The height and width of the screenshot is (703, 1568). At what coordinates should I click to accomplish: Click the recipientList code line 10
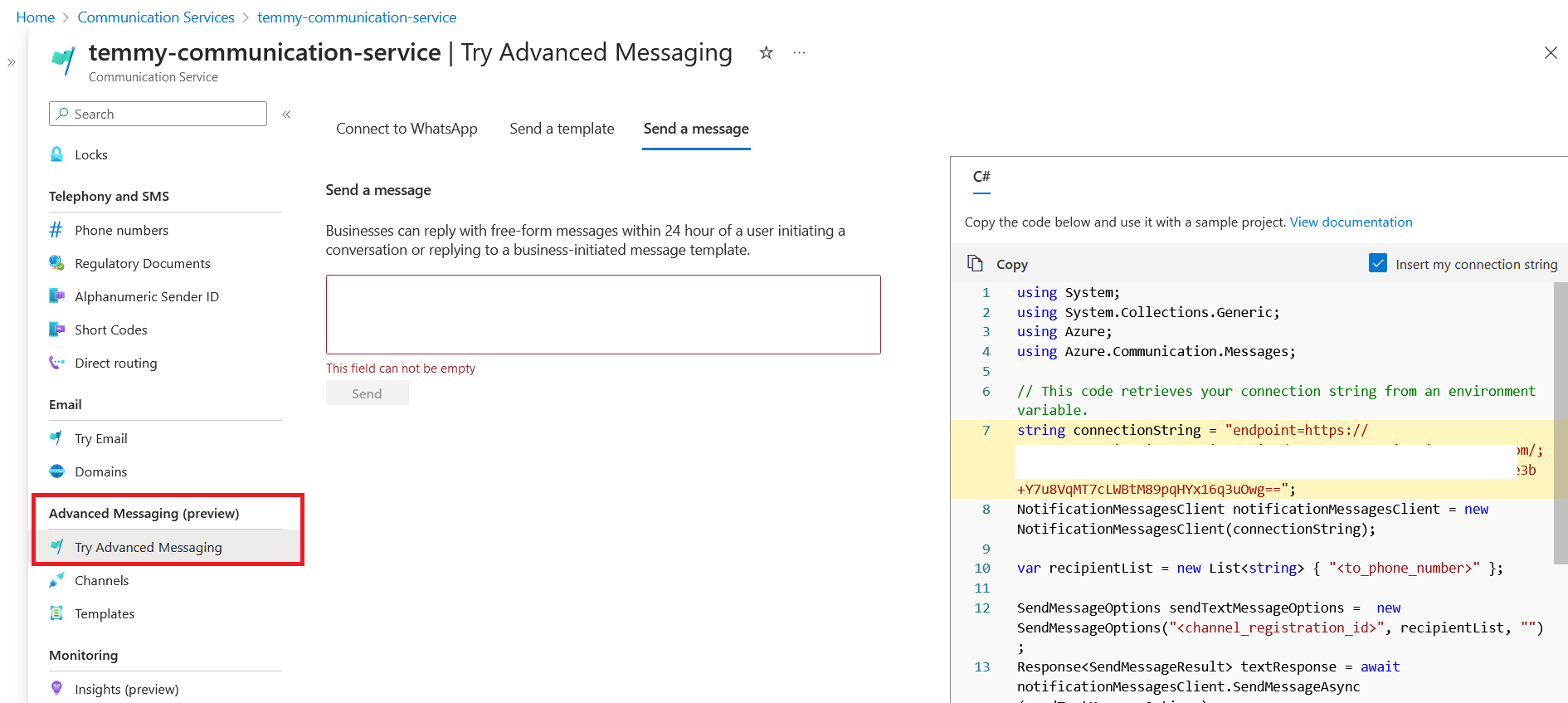[x=1259, y=568]
